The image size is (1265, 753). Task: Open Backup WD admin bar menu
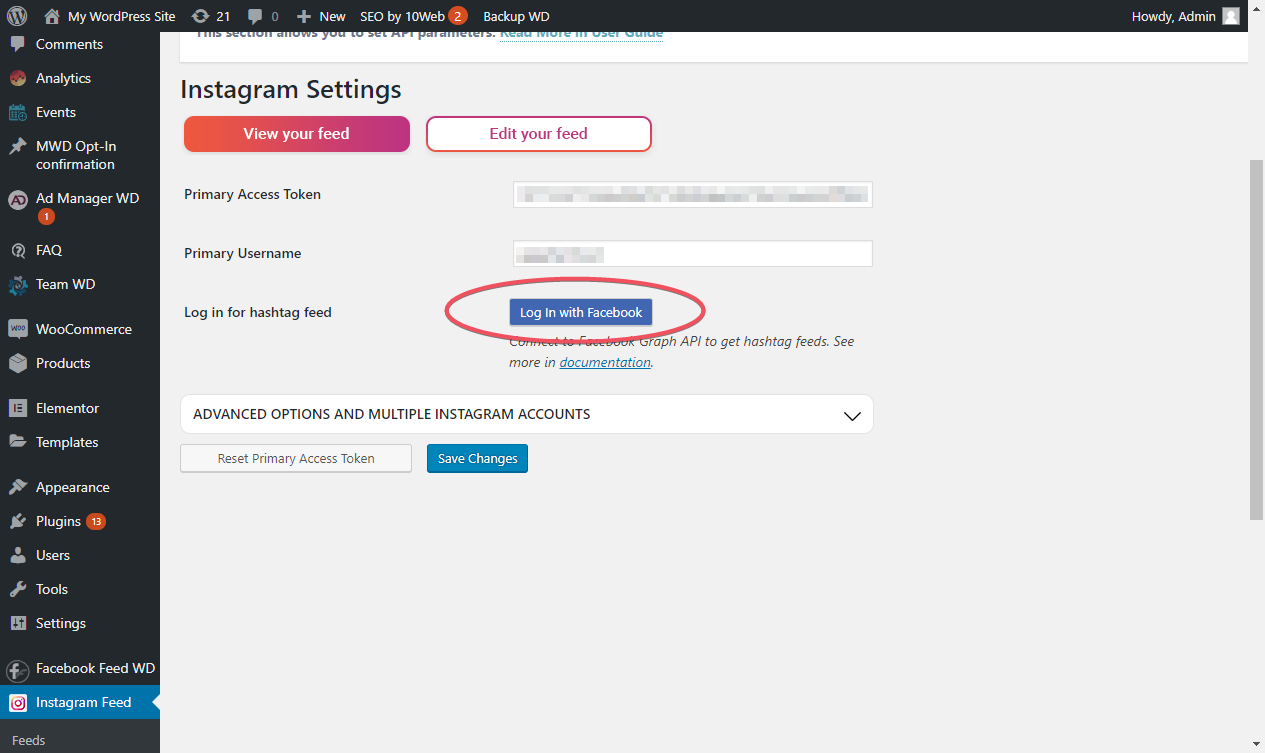click(x=516, y=16)
